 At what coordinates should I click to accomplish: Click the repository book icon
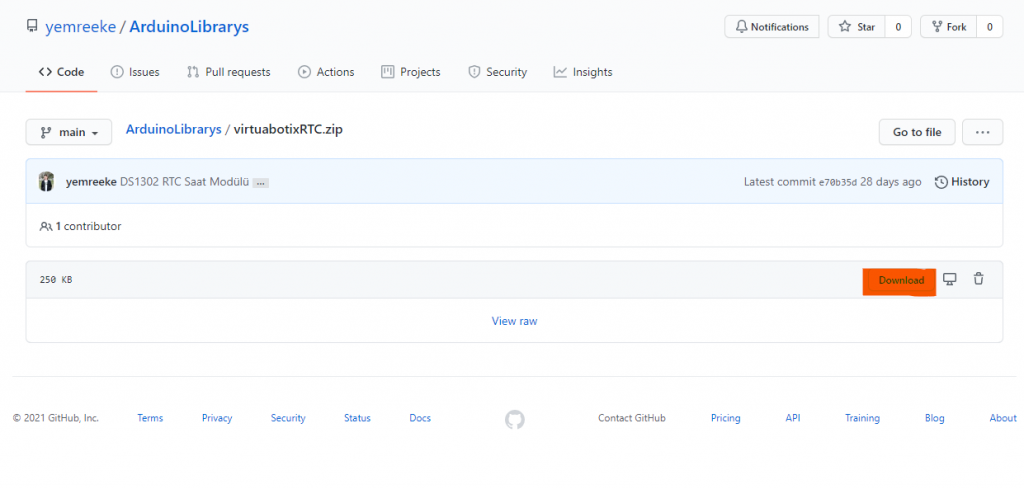32,27
